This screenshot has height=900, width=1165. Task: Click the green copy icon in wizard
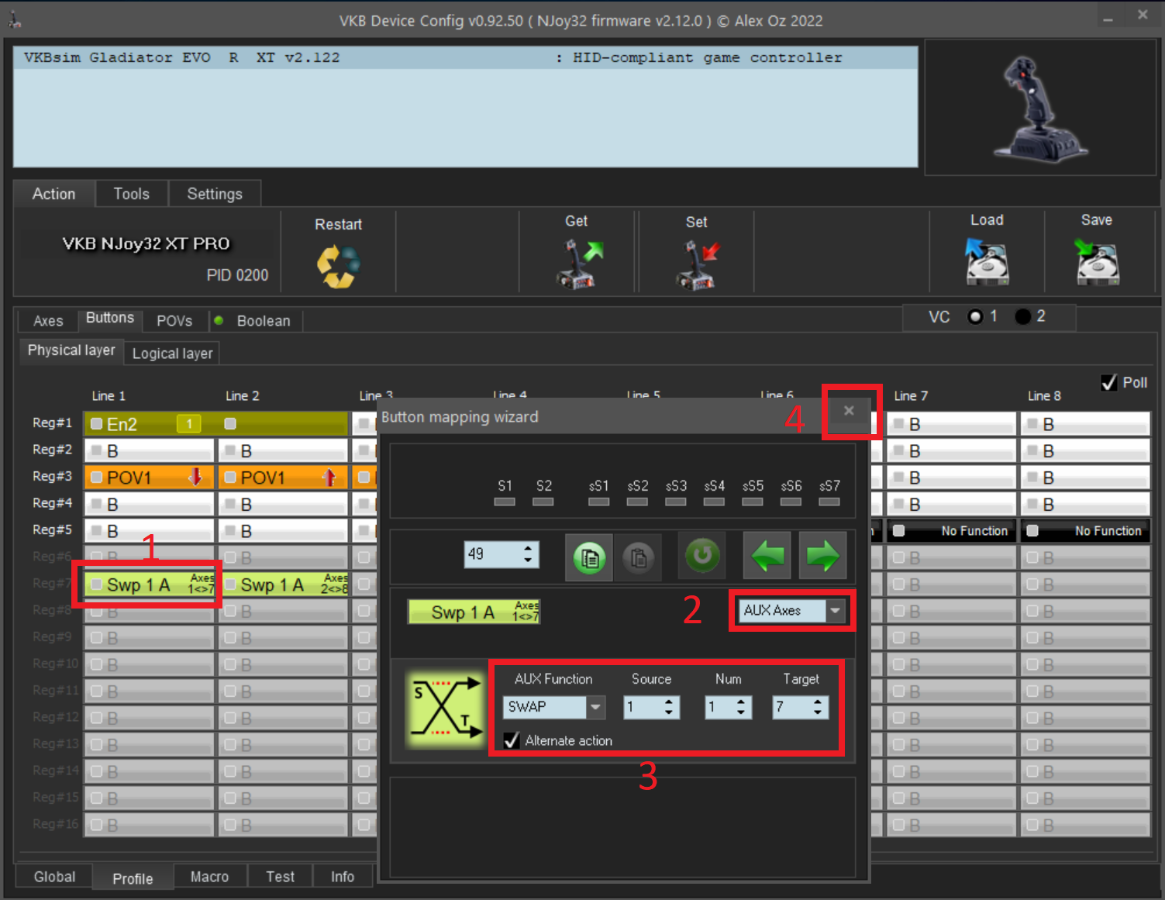tap(589, 557)
